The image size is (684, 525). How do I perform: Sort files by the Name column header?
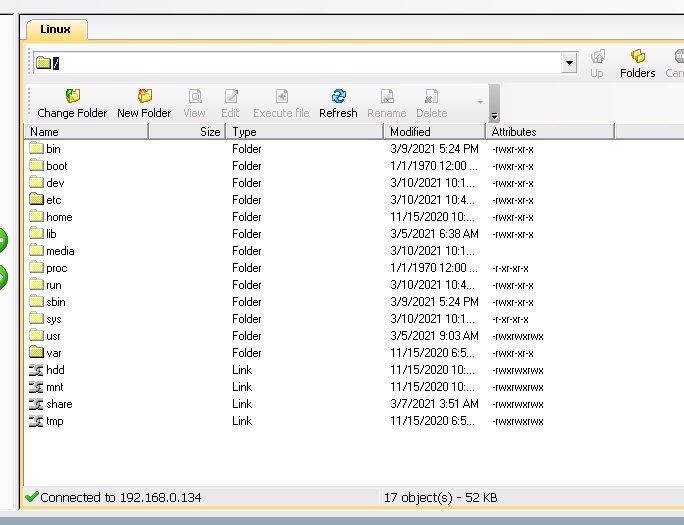coord(88,132)
